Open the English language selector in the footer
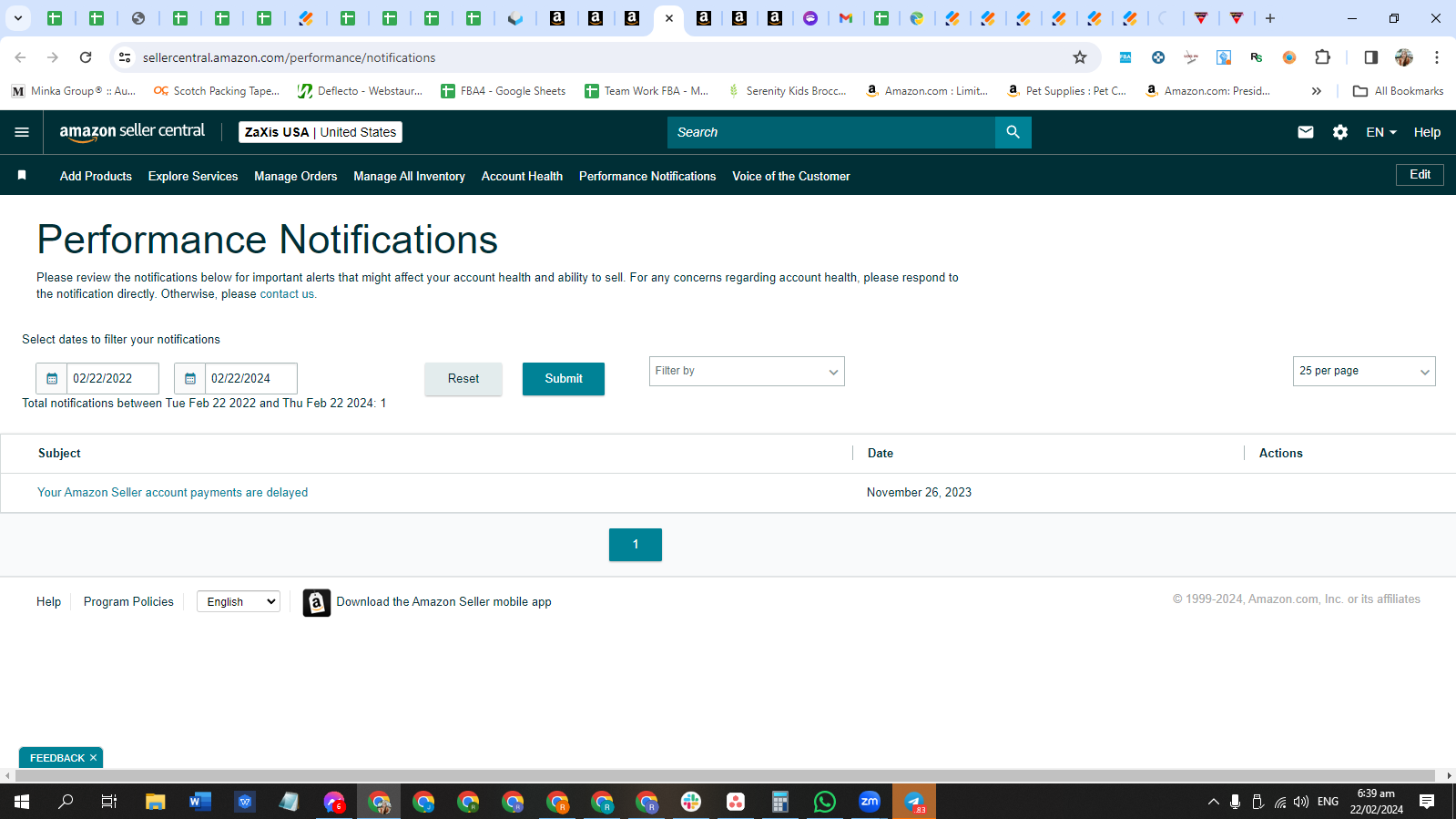Viewport: 1456px width, 819px height. click(x=239, y=601)
